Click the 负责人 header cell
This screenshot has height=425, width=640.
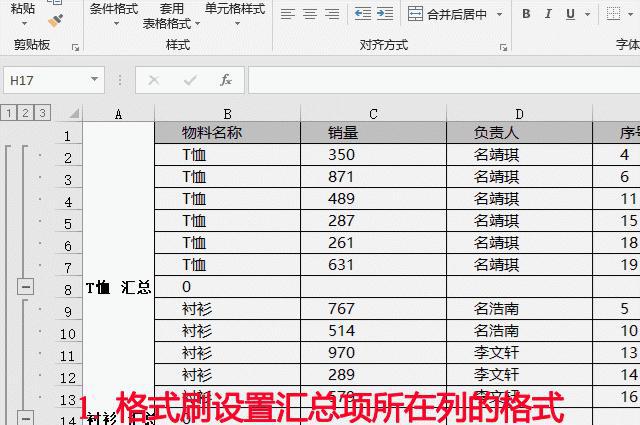pos(519,133)
